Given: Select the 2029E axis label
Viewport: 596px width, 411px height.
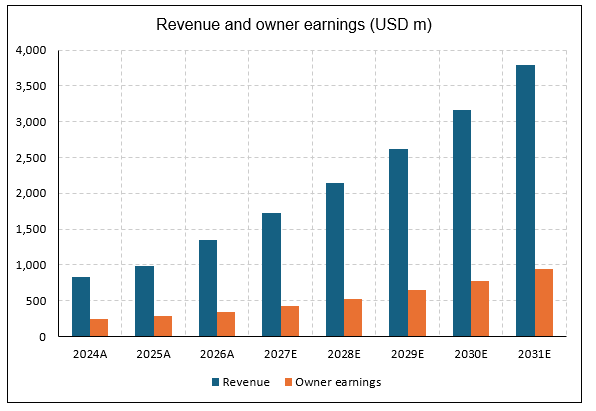Looking at the screenshot, I should [407, 354].
